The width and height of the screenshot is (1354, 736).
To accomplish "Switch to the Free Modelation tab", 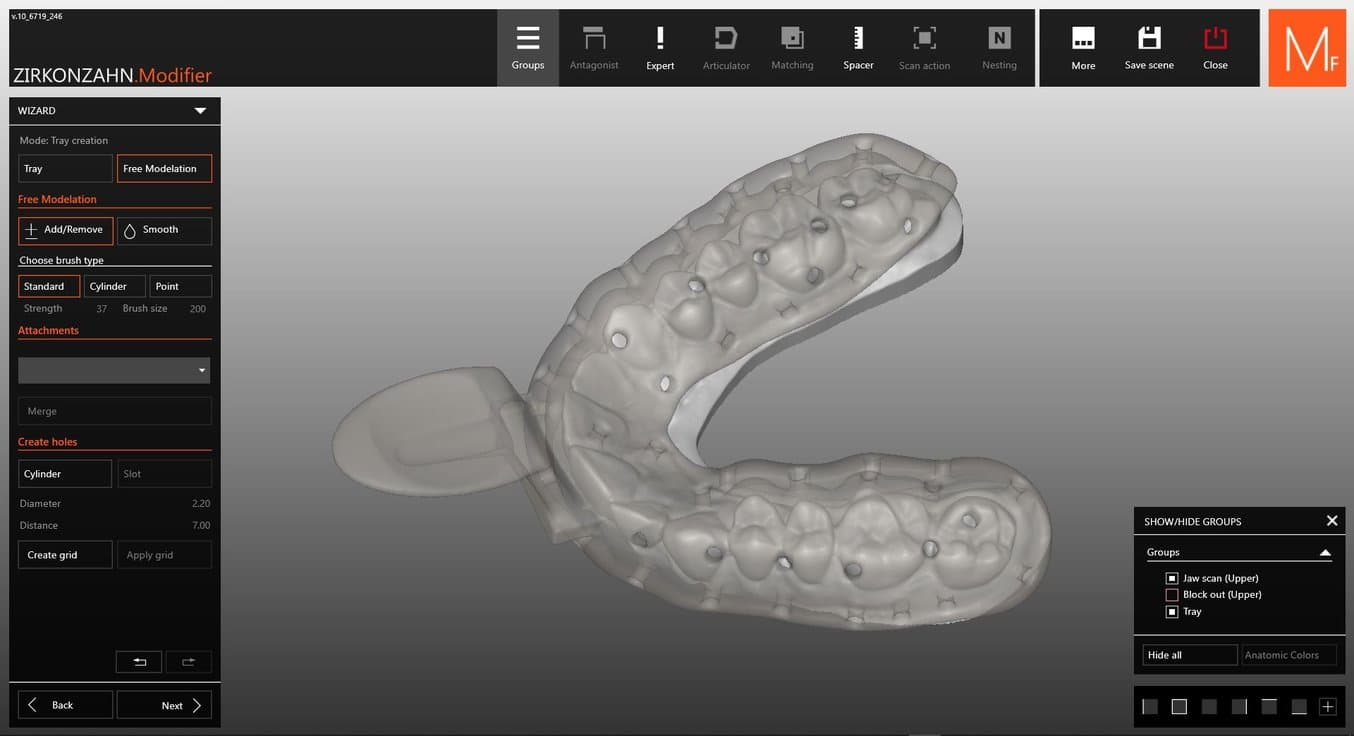I will pyautogui.click(x=164, y=169).
